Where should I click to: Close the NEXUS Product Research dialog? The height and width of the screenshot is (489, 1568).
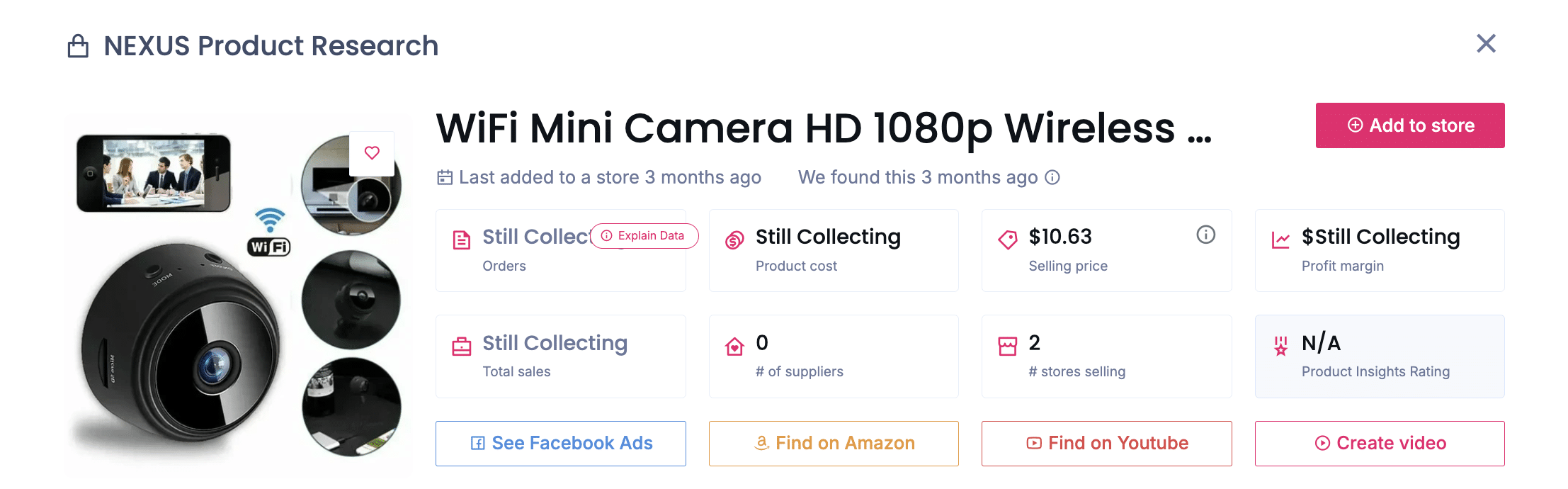tap(1486, 44)
